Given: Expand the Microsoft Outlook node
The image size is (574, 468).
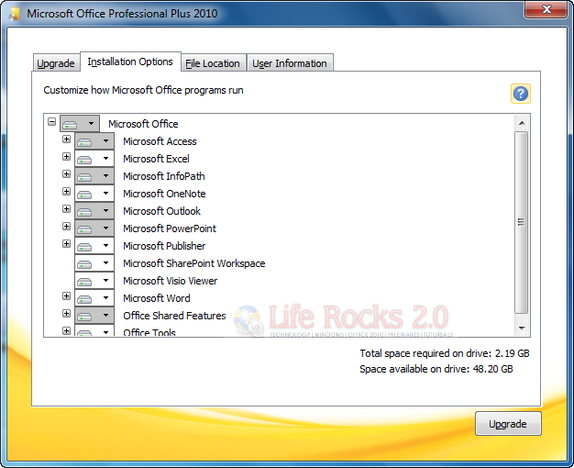Looking at the screenshot, I should pyautogui.click(x=66, y=209).
